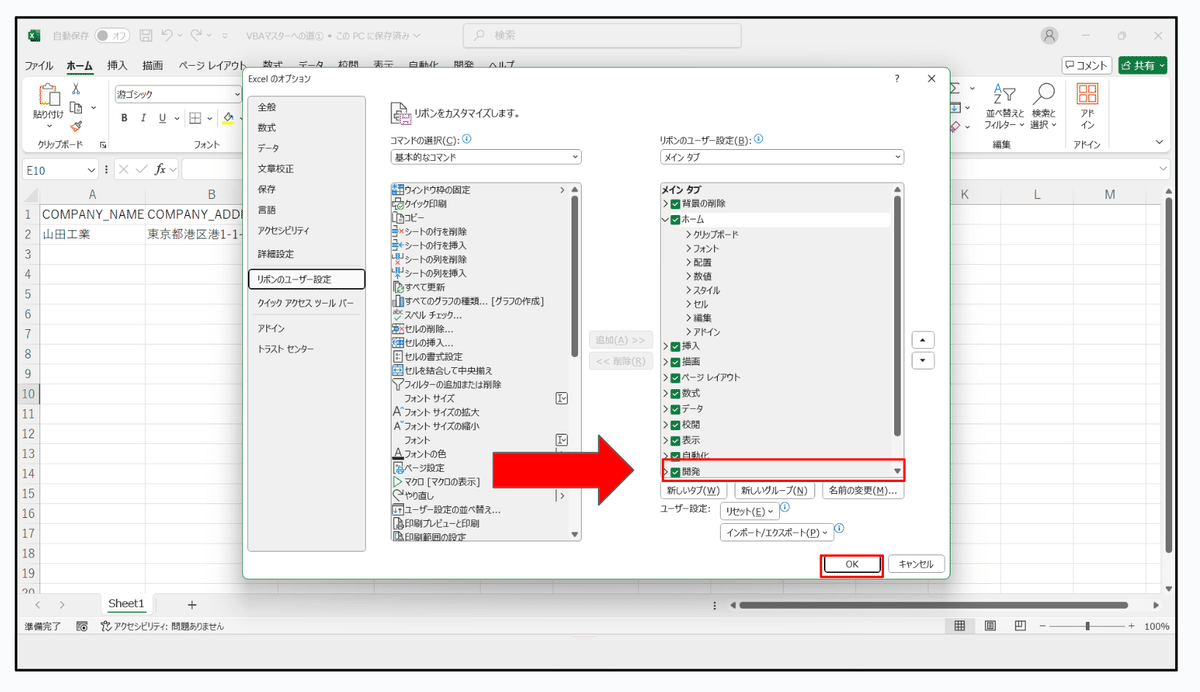Image resolution: width=1200 pixels, height=692 pixels.
Task: Click the Paste clipboard icon in the ribbon
Action: pyautogui.click(x=48, y=96)
